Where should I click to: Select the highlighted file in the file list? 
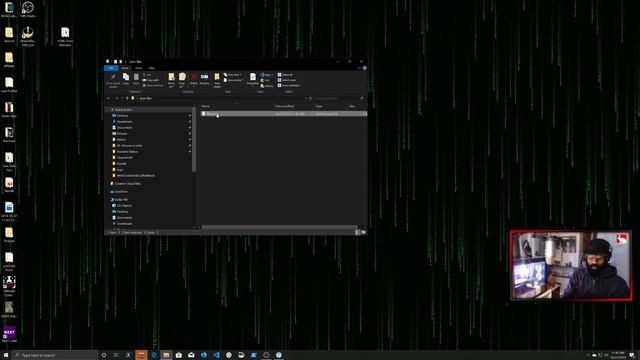point(283,114)
